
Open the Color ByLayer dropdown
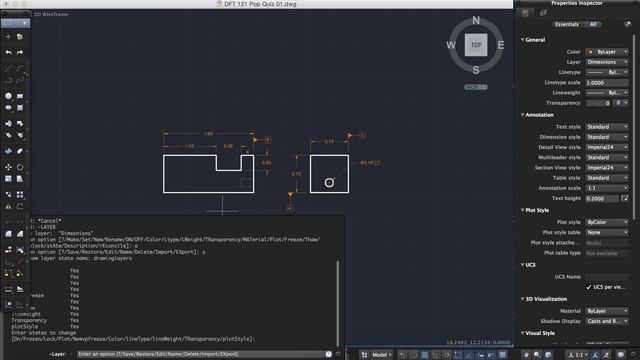607,52
